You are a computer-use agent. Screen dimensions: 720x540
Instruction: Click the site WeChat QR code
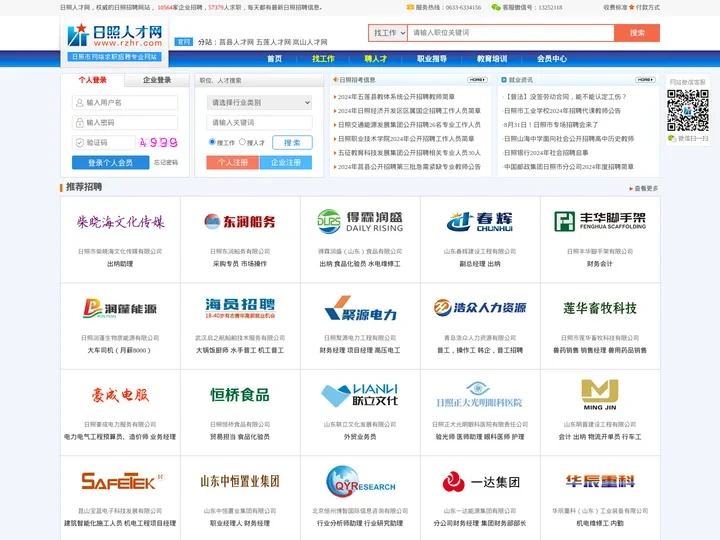pos(687,110)
